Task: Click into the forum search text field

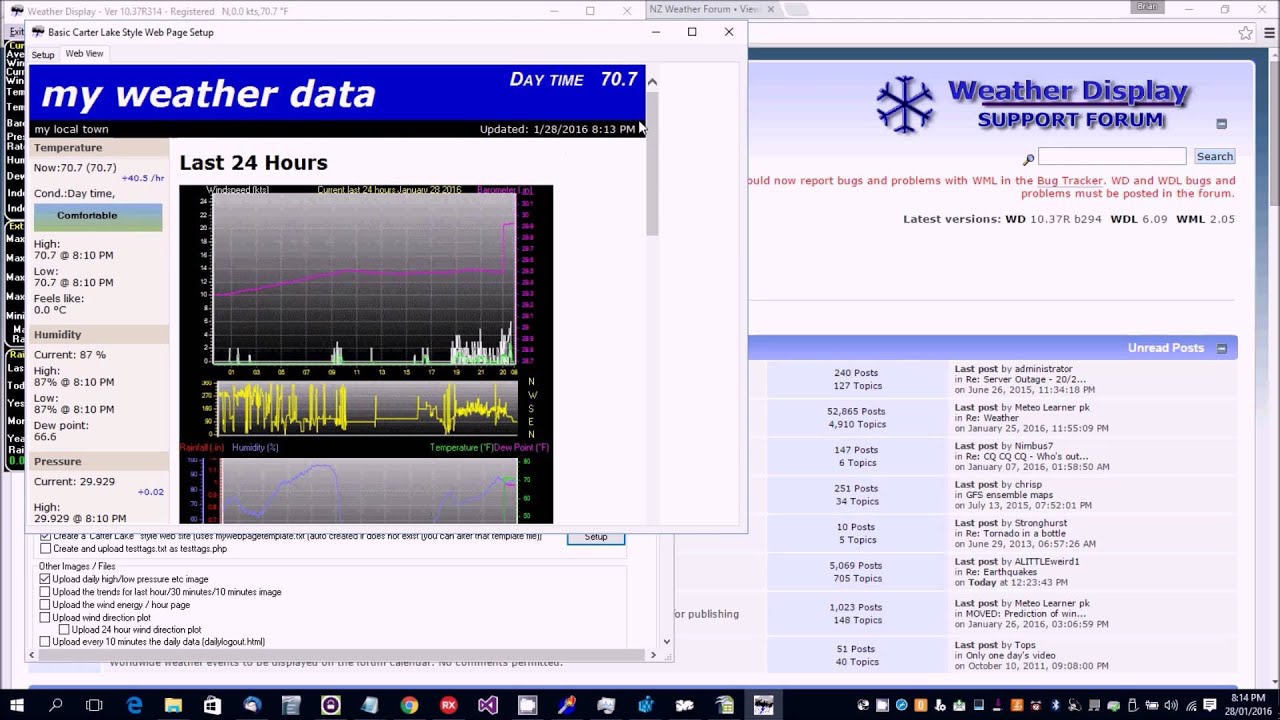Action: point(1112,156)
